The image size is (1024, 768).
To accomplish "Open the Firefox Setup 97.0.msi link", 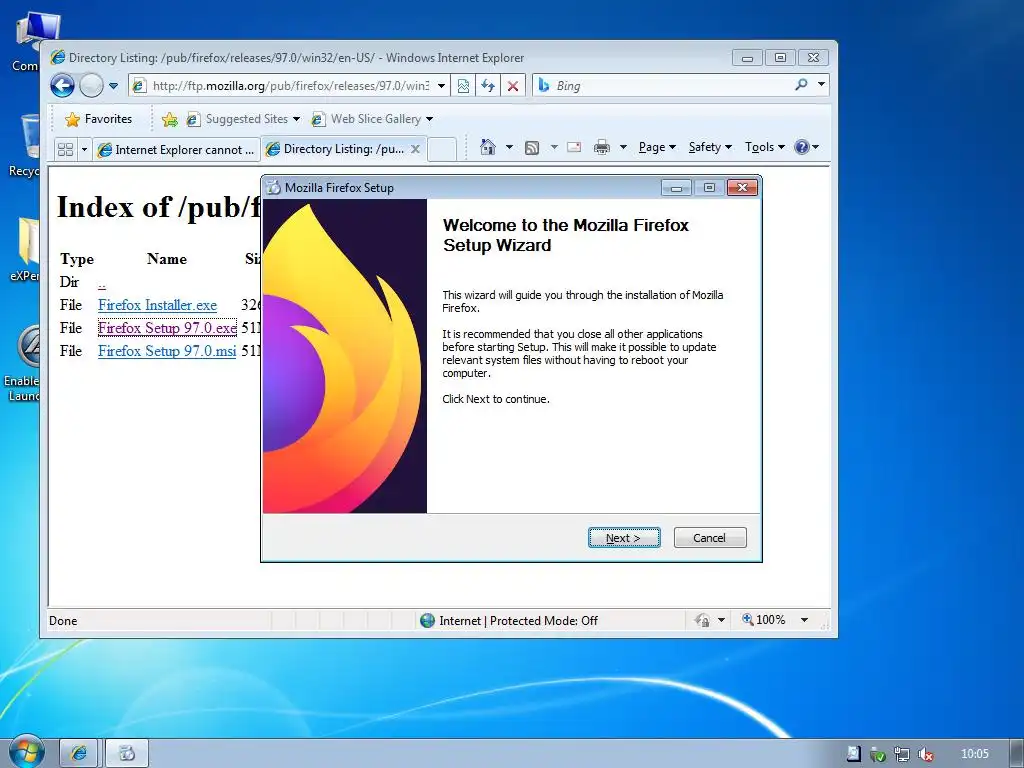I will [167, 351].
